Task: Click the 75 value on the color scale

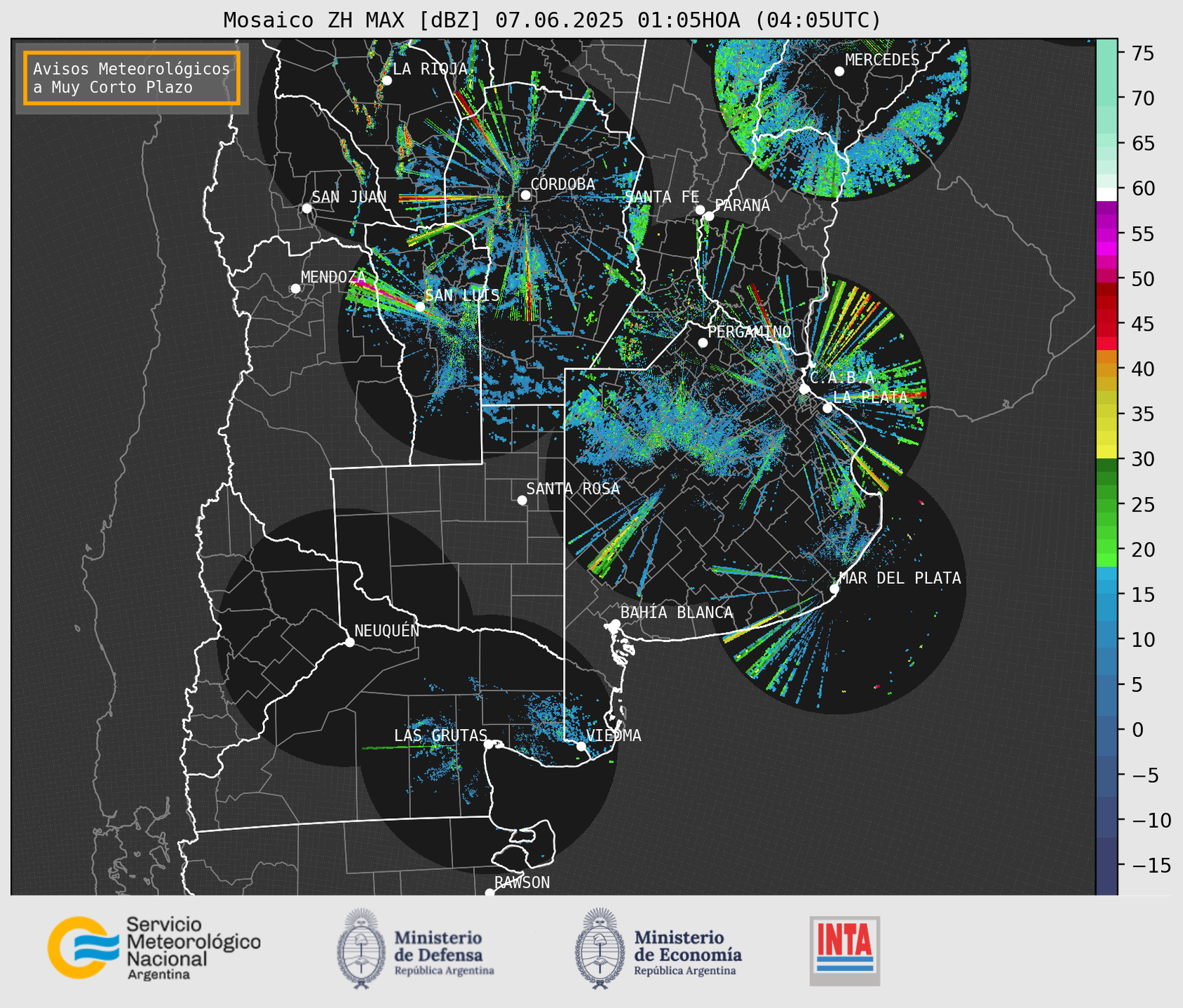Action: click(1143, 53)
